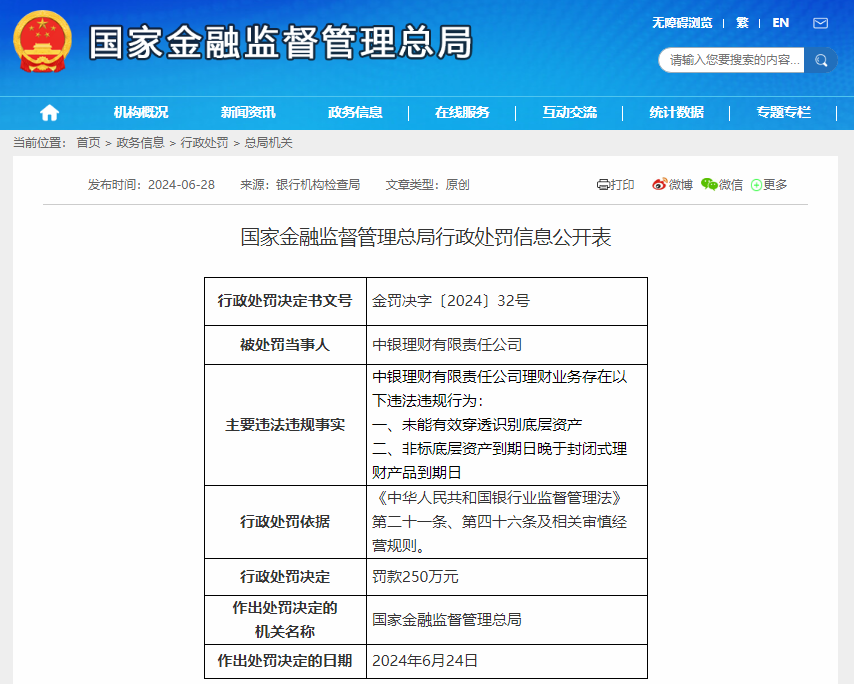This screenshot has height=684, width=854.
Task: Click the national emblem logo
Action: tap(42, 42)
